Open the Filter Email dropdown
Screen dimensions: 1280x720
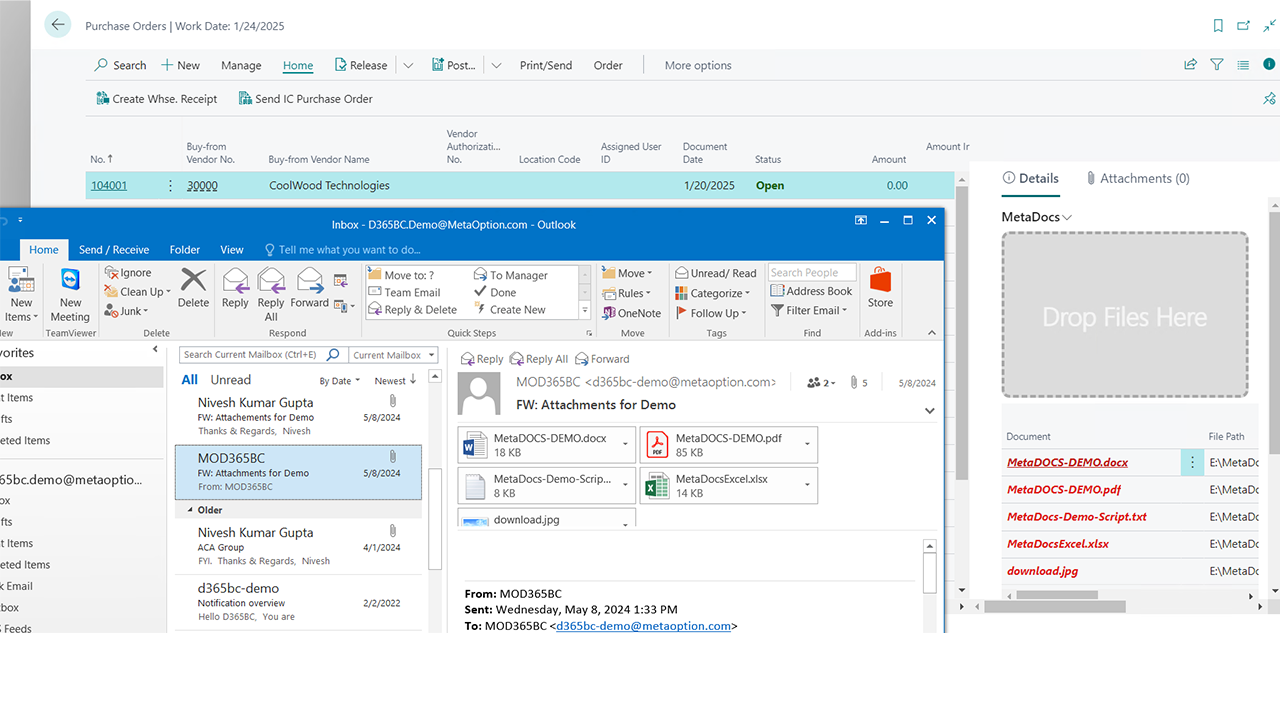click(809, 310)
